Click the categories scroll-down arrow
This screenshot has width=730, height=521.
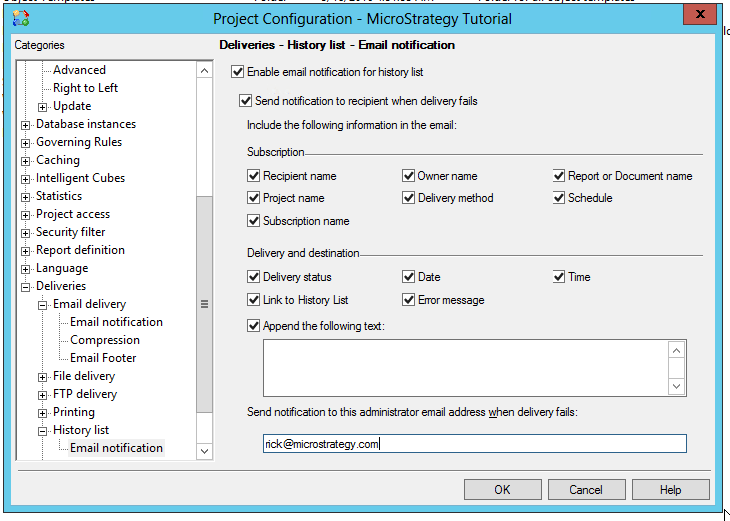coord(204,451)
